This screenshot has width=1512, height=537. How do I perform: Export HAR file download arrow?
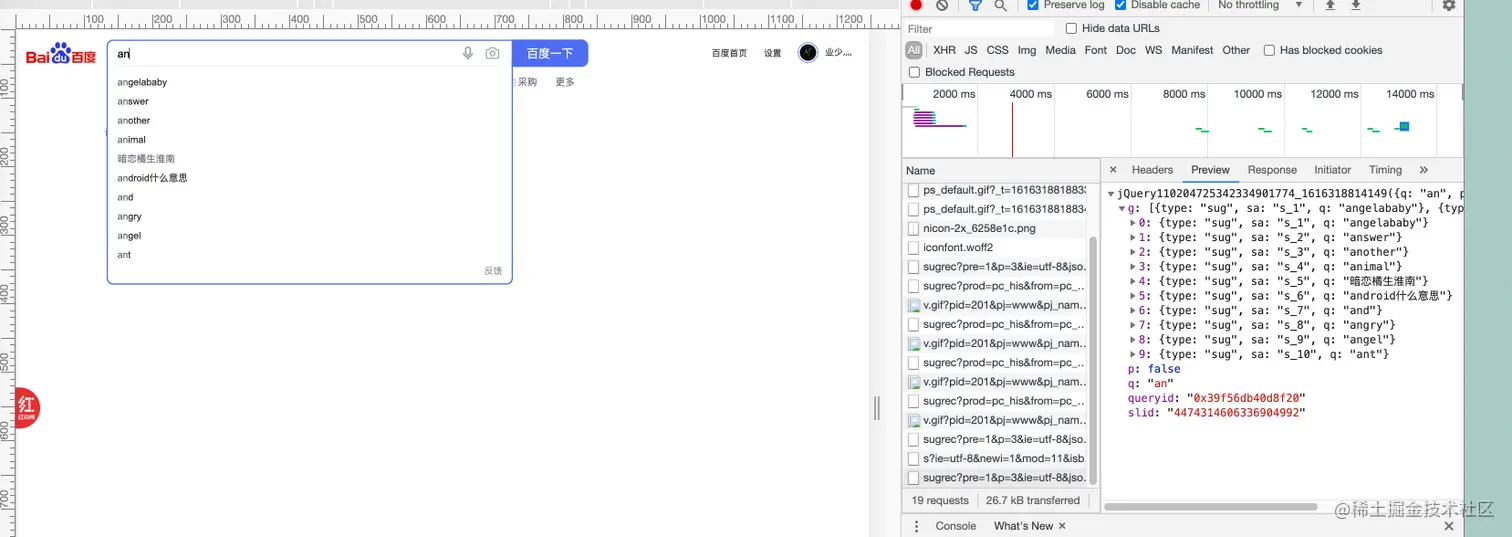click(1356, 5)
